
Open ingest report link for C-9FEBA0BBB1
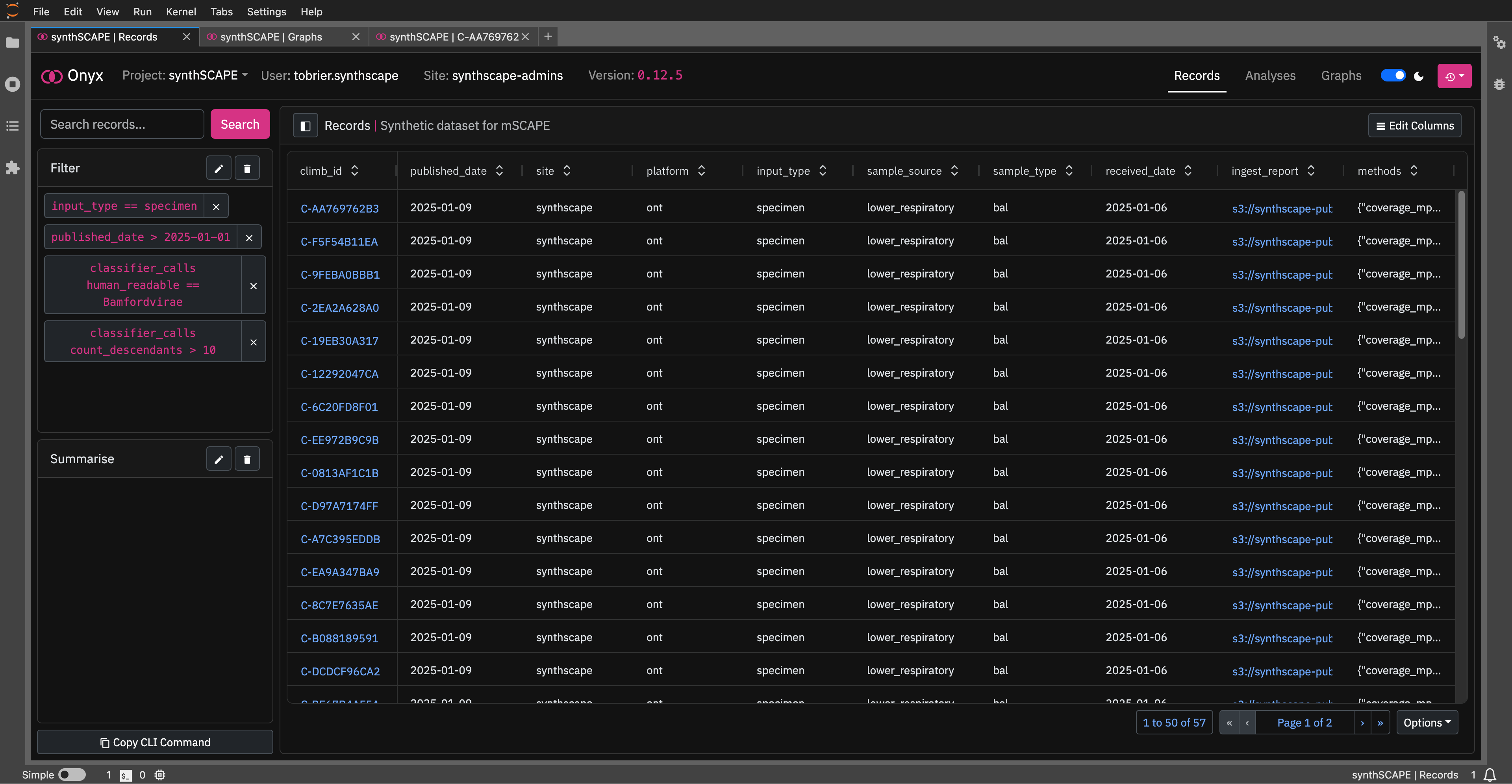tap(1282, 275)
